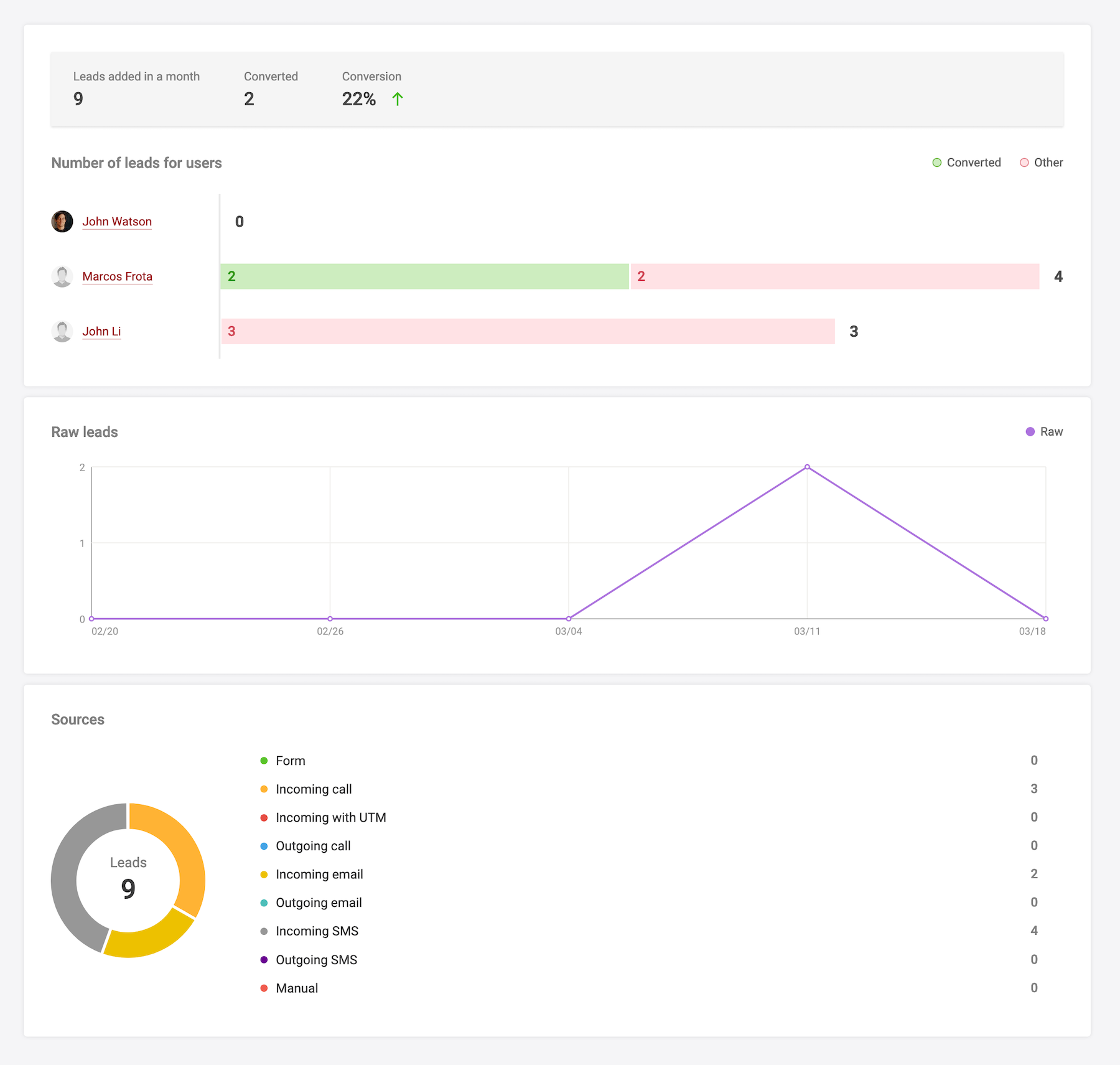This screenshot has width=1120, height=1065.
Task: Click John Li's avatar icon
Action: 62,331
